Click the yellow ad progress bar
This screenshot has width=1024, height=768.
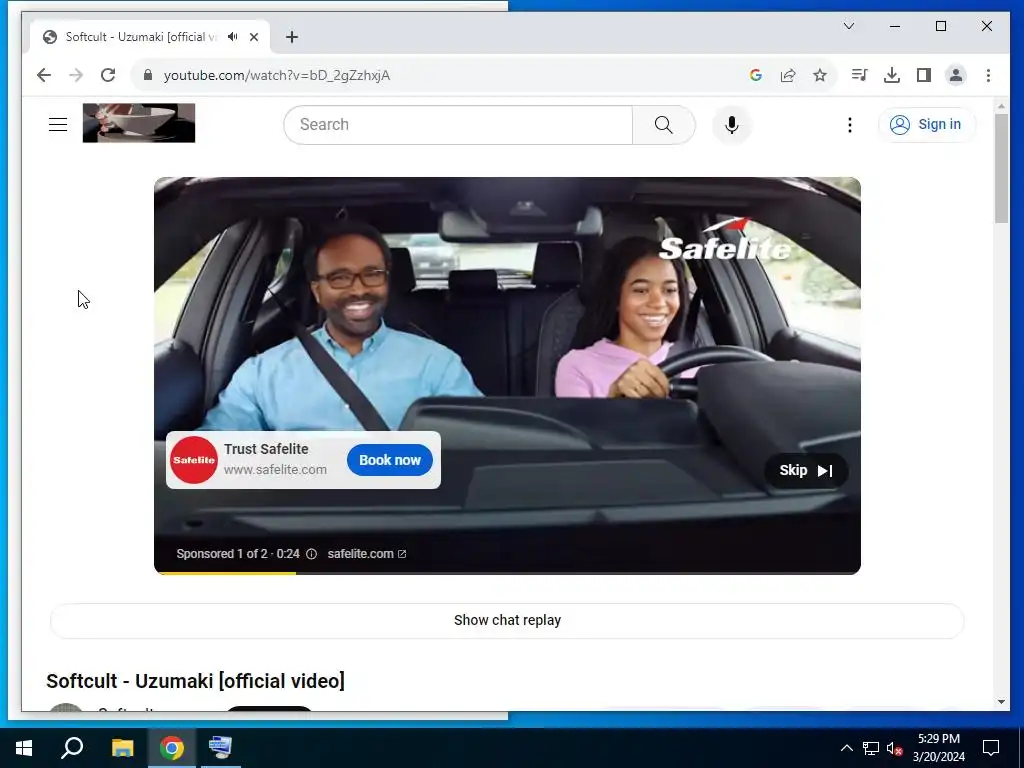click(x=225, y=573)
